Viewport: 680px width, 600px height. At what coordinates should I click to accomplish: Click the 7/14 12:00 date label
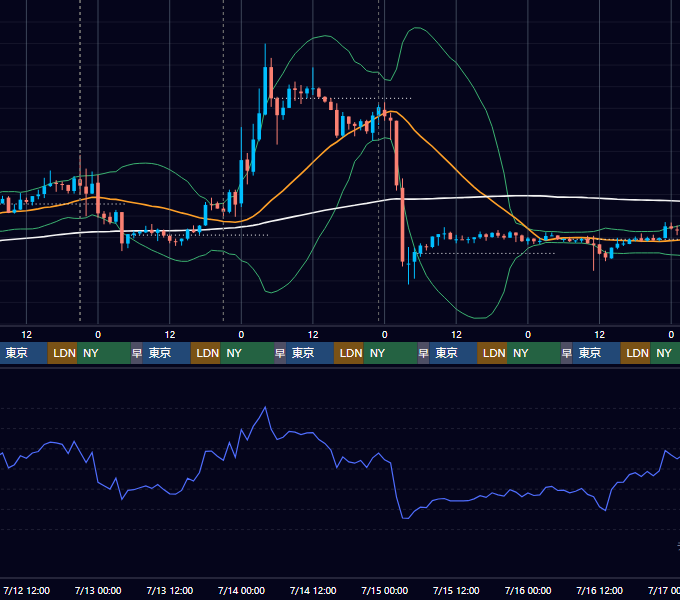click(313, 590)
